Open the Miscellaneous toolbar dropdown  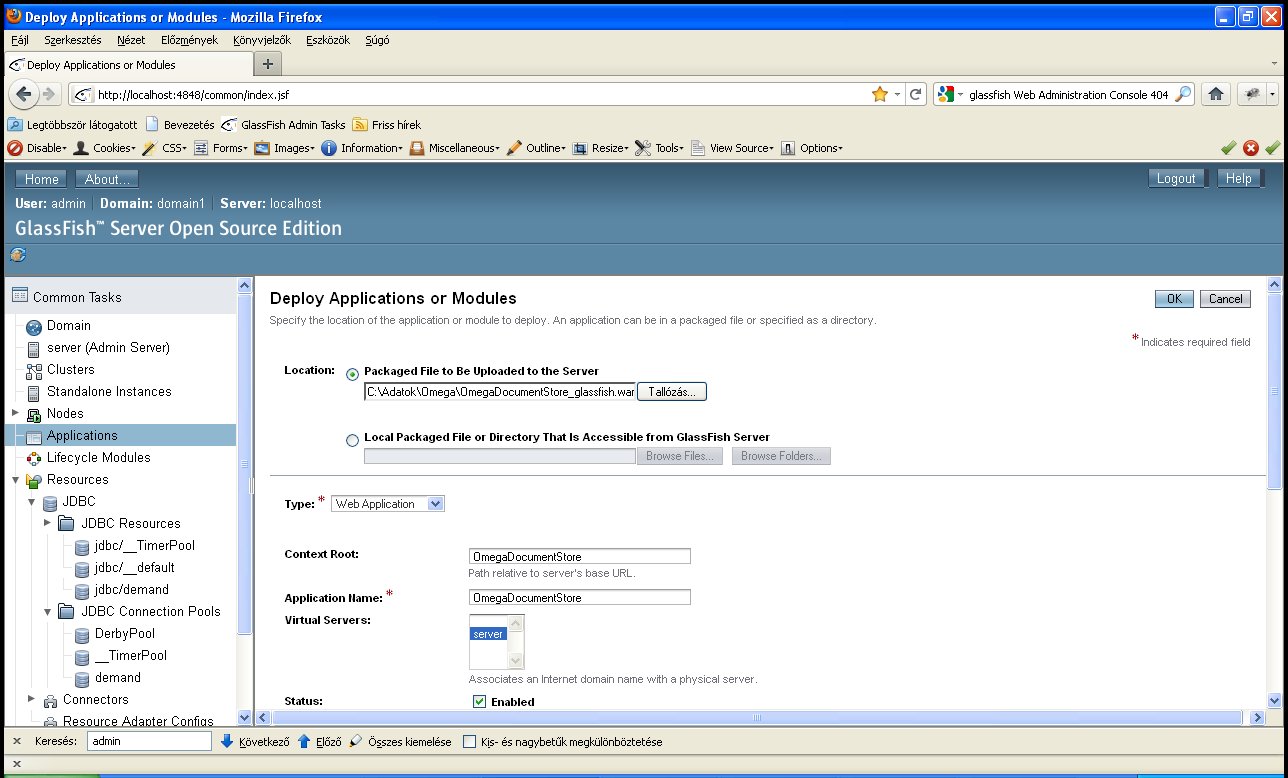(454, 148)
